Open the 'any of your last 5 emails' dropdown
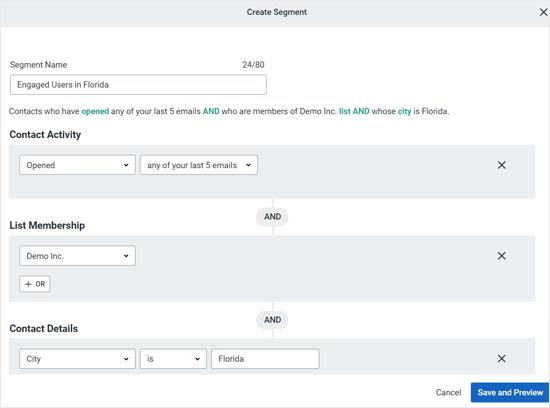 click(x=199, y=165)
